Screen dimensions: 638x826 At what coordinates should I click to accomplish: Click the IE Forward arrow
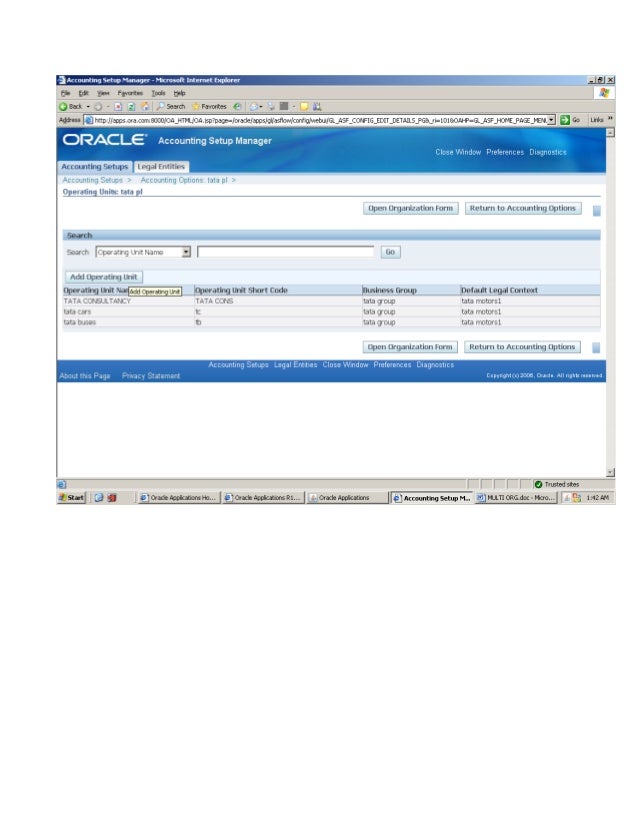pyautogui.click(x=98, y=106)
